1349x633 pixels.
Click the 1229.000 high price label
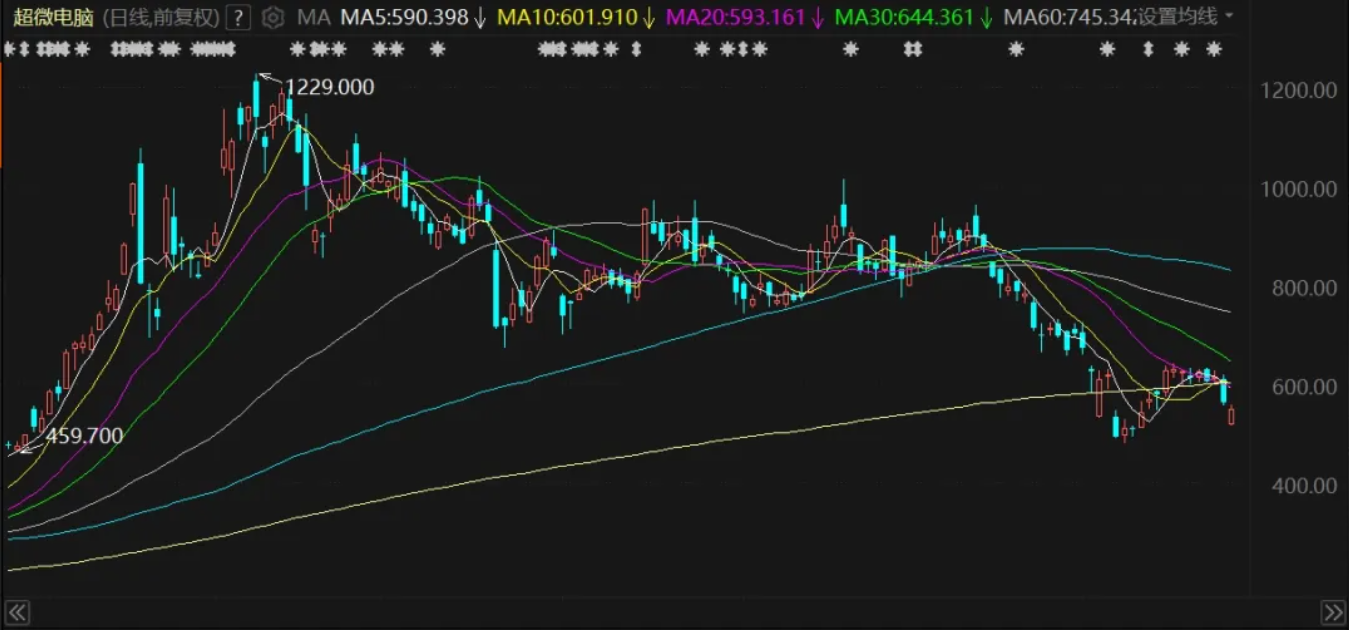[x=330, y=88]
